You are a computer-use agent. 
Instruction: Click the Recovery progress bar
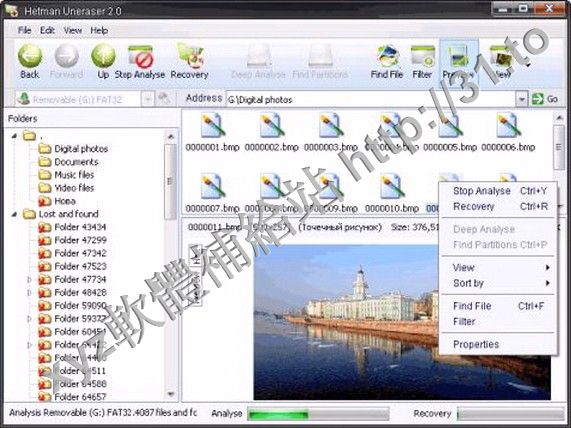(510, 414)
